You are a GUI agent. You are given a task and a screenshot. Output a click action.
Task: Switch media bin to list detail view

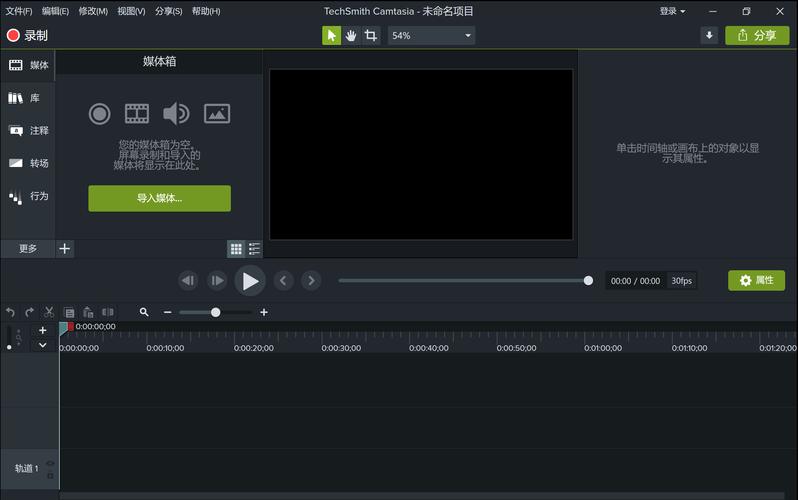(254, 248)
